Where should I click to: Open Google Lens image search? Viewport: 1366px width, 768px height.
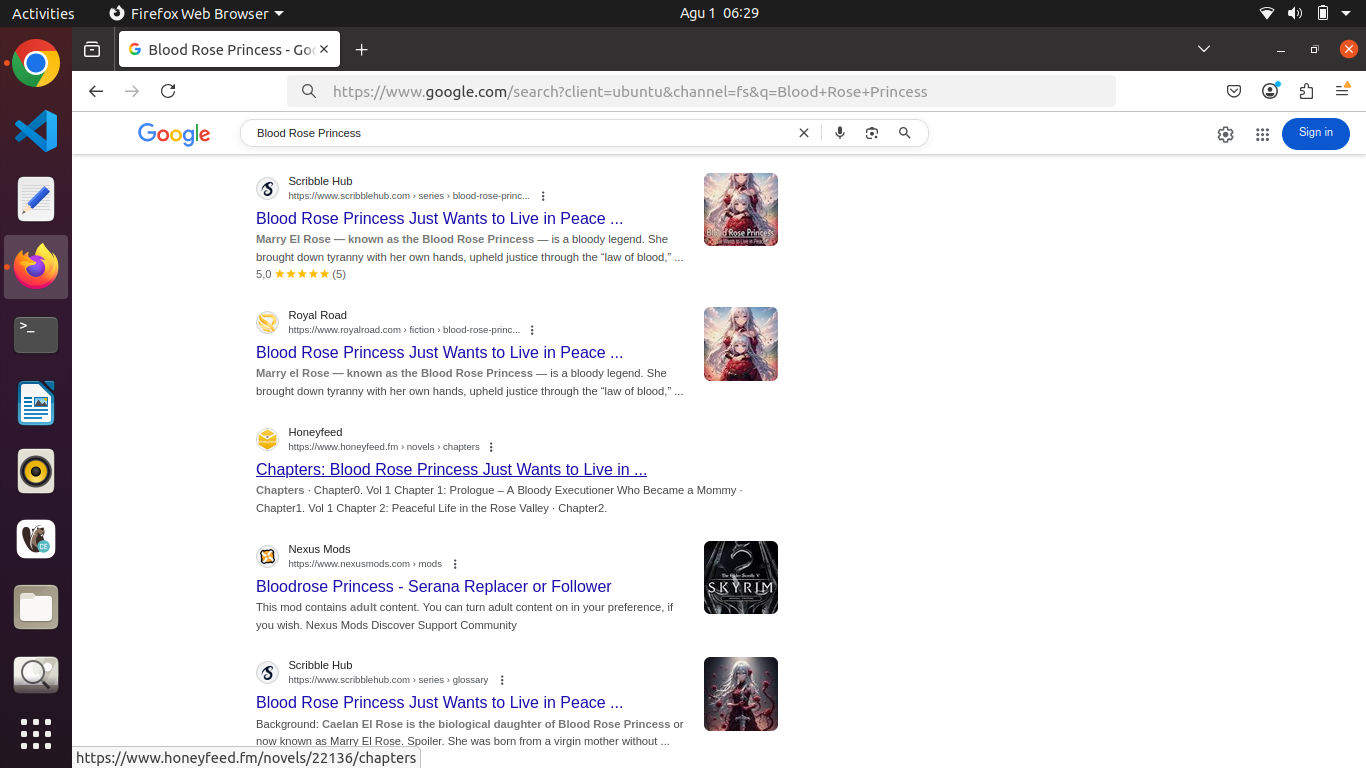point(871,132)
